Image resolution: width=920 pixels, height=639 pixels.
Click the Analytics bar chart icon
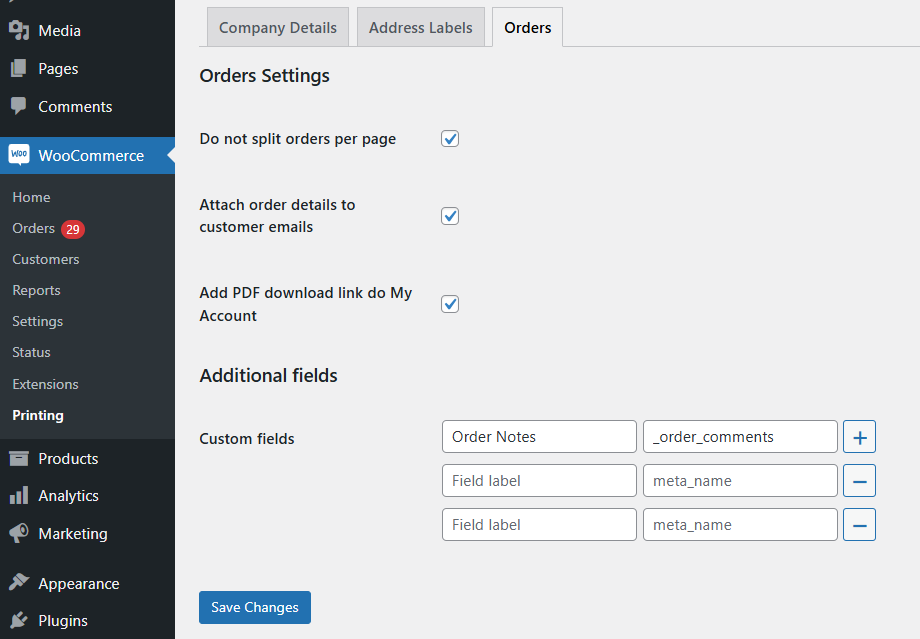coord(19,496)
